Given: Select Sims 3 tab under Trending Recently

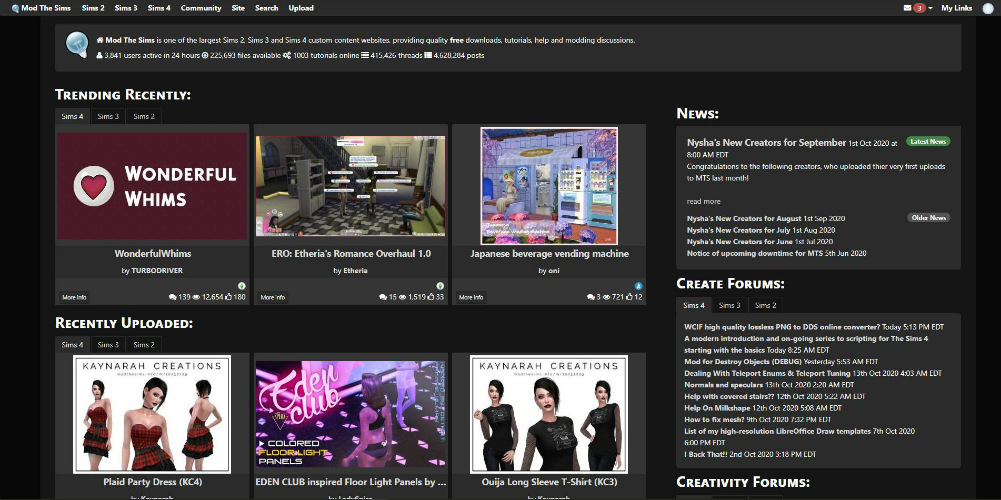Looking at the screenshot, I should 108,116.
